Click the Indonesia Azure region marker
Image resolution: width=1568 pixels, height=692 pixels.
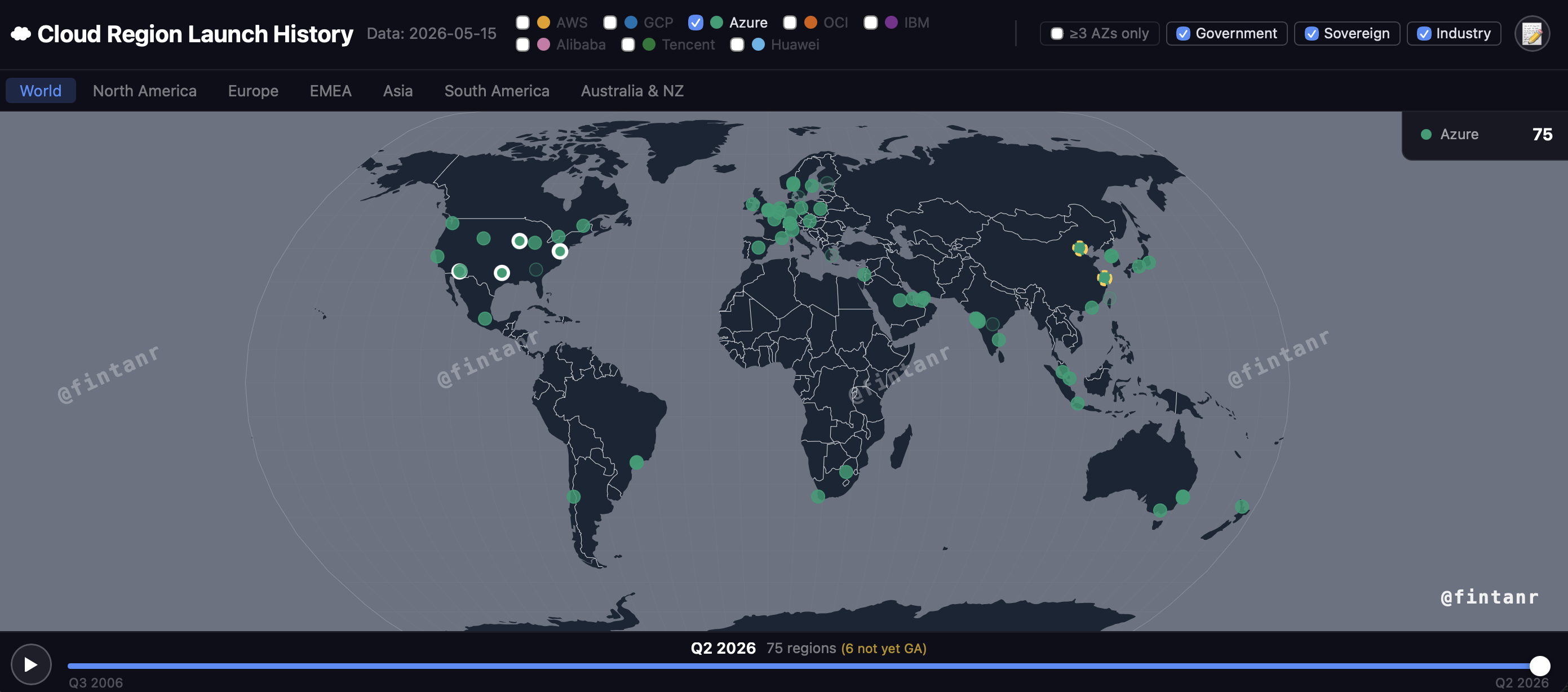1078,403
